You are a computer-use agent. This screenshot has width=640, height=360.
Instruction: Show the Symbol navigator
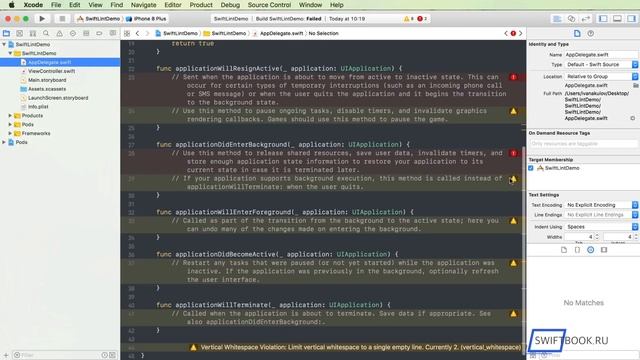click(33, 33)
